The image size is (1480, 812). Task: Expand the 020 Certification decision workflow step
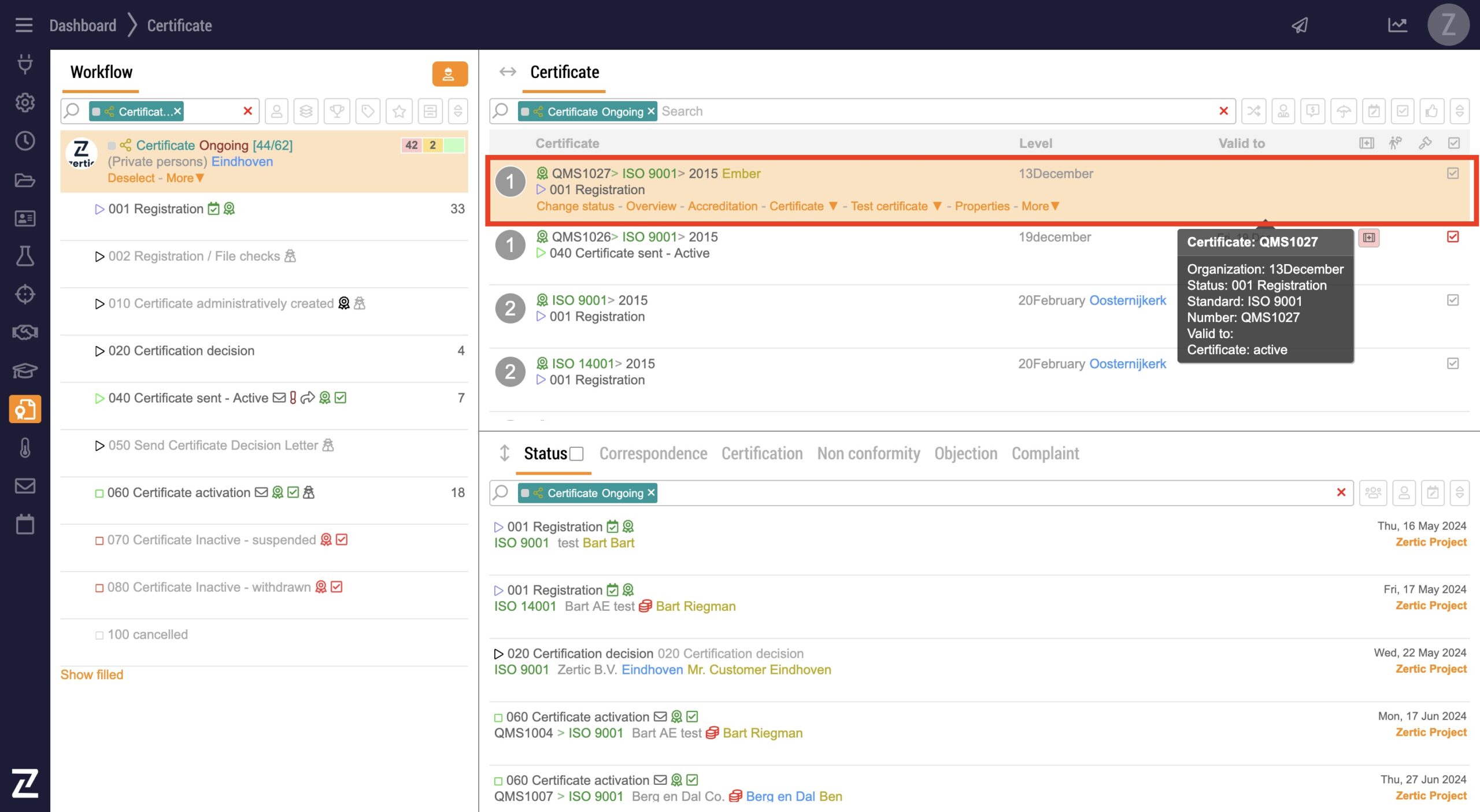(99, 351)
